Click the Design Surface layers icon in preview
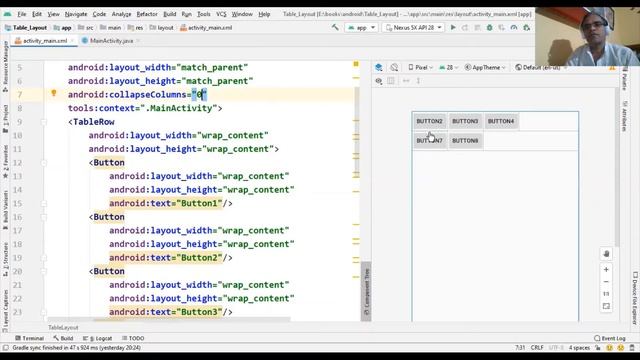 (x=379, y=67)
